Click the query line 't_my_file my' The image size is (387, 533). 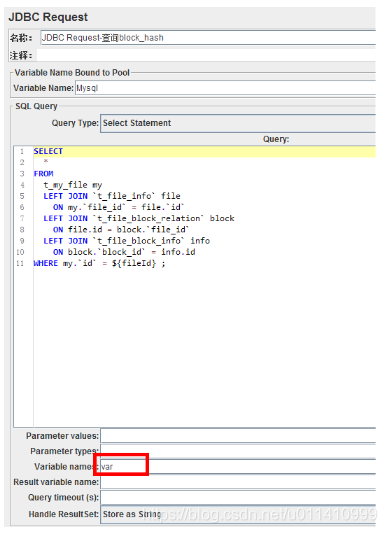click(72, 185)
